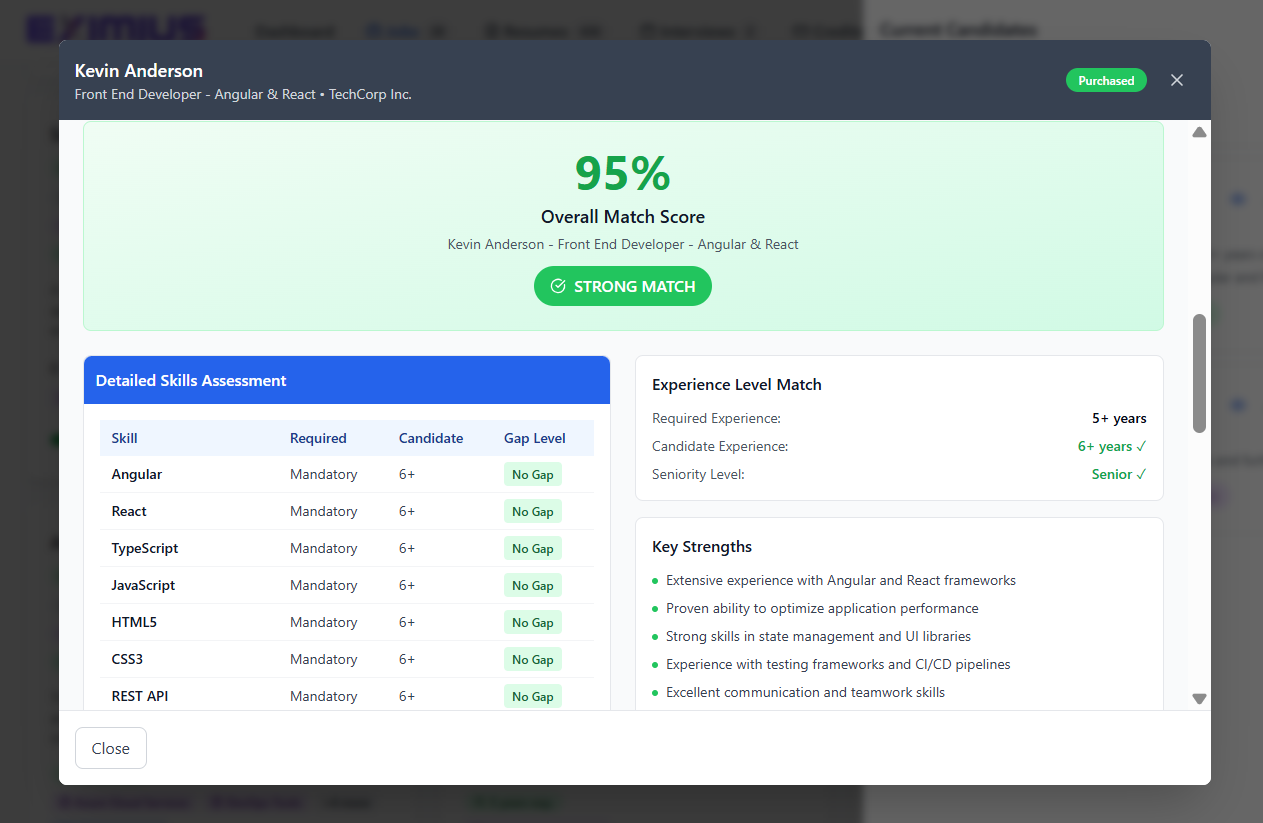
Task: Close the candidate dialog with the X icon
Action: click(1177, 80)
